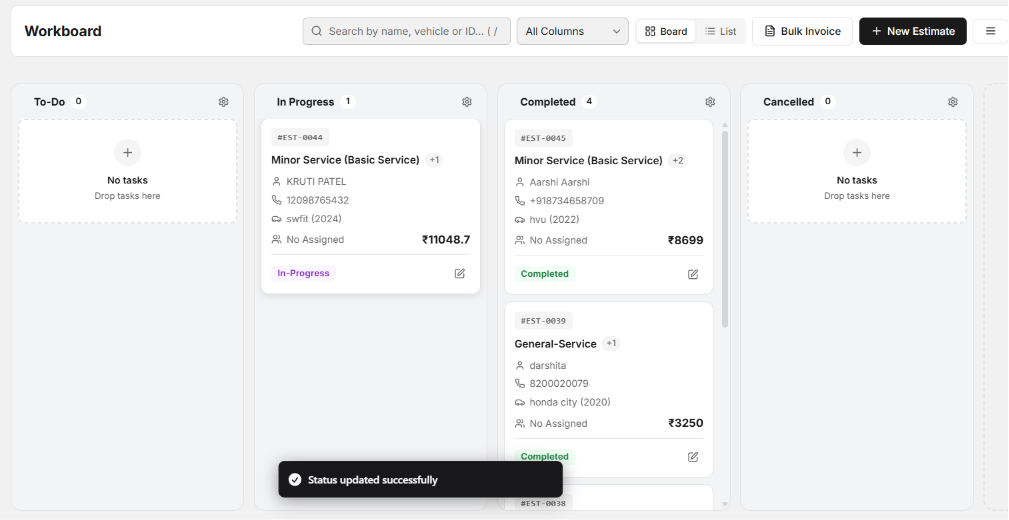
Task: Click scrollbar down arrow in Completed column
Action: click(725, 504)
